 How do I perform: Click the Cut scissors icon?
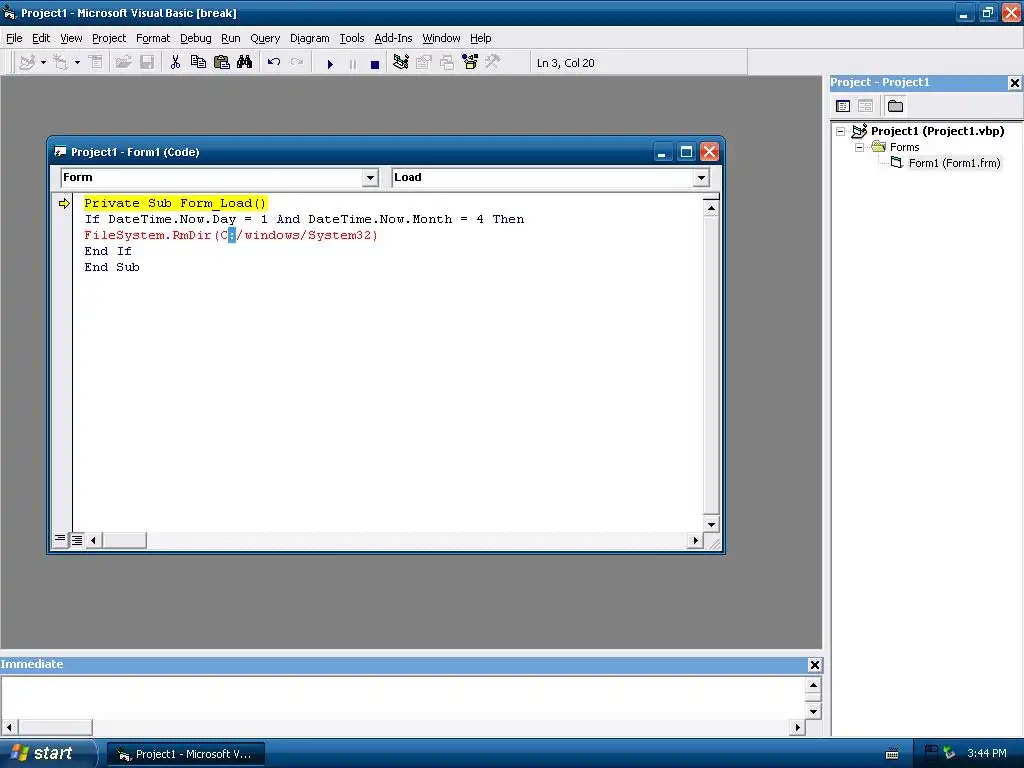(x=175, y=63)
